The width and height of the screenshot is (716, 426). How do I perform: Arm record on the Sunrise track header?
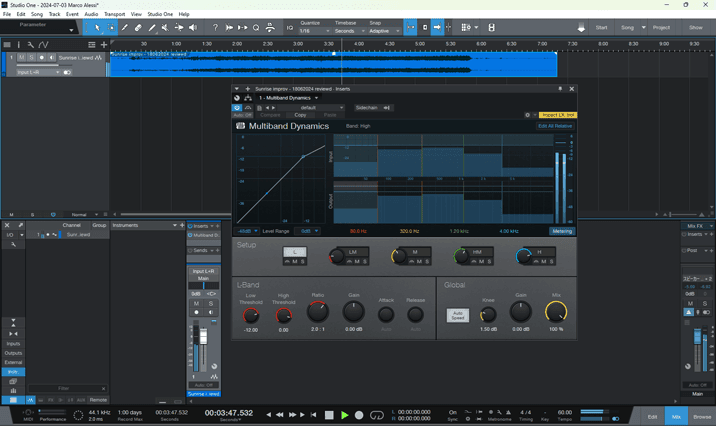point(42,58)
